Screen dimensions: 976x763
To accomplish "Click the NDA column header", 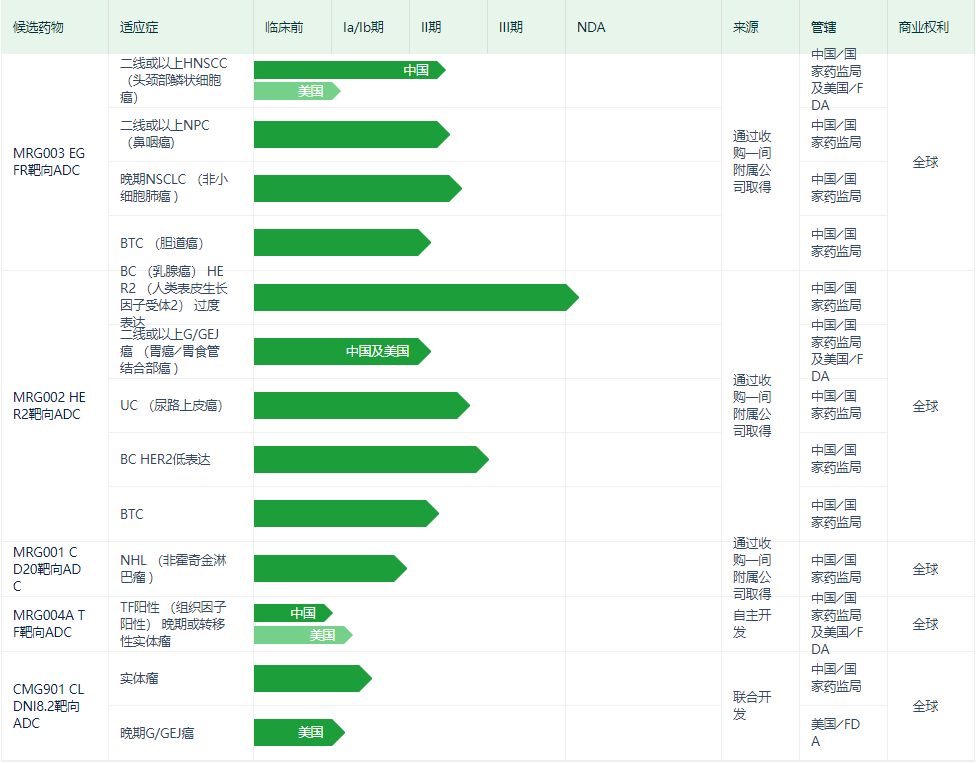I will 592,28.
